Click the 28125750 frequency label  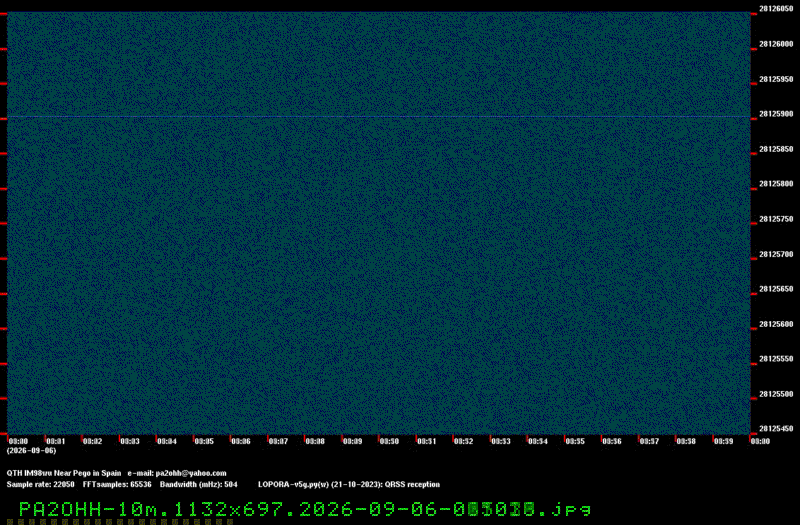(776, 219)
